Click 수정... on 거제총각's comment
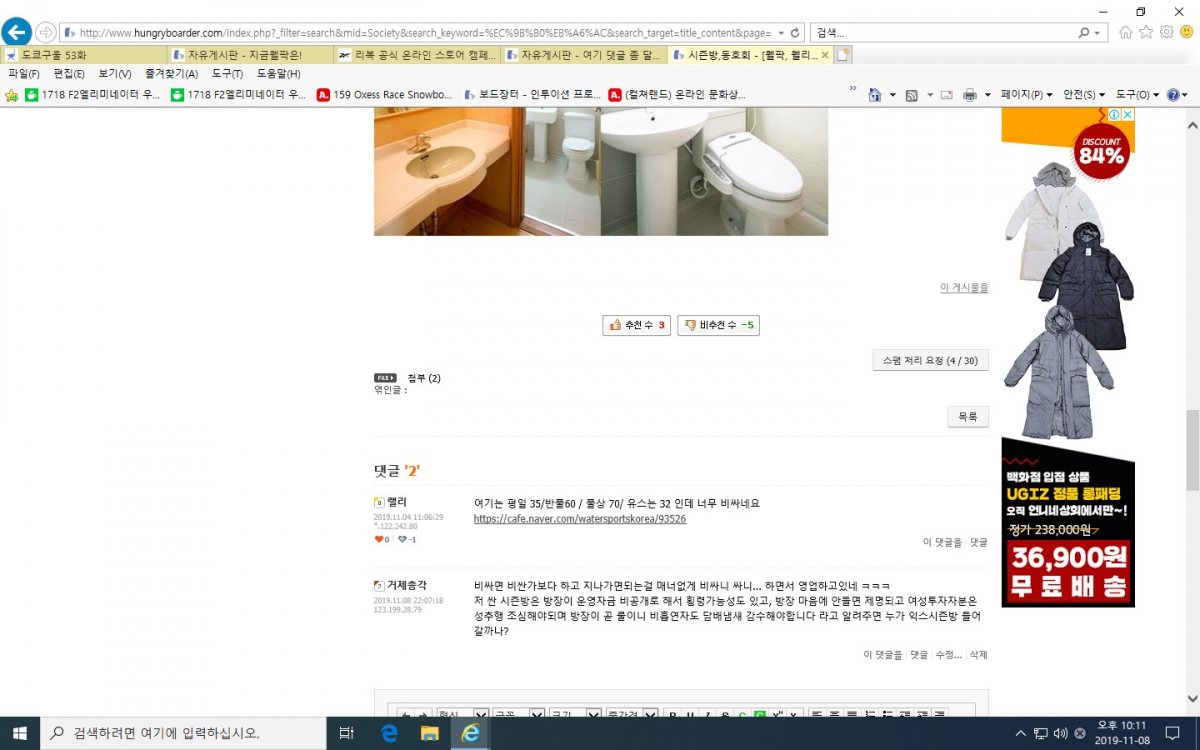This screenshot has height=750, width=1200. (948, 655)
